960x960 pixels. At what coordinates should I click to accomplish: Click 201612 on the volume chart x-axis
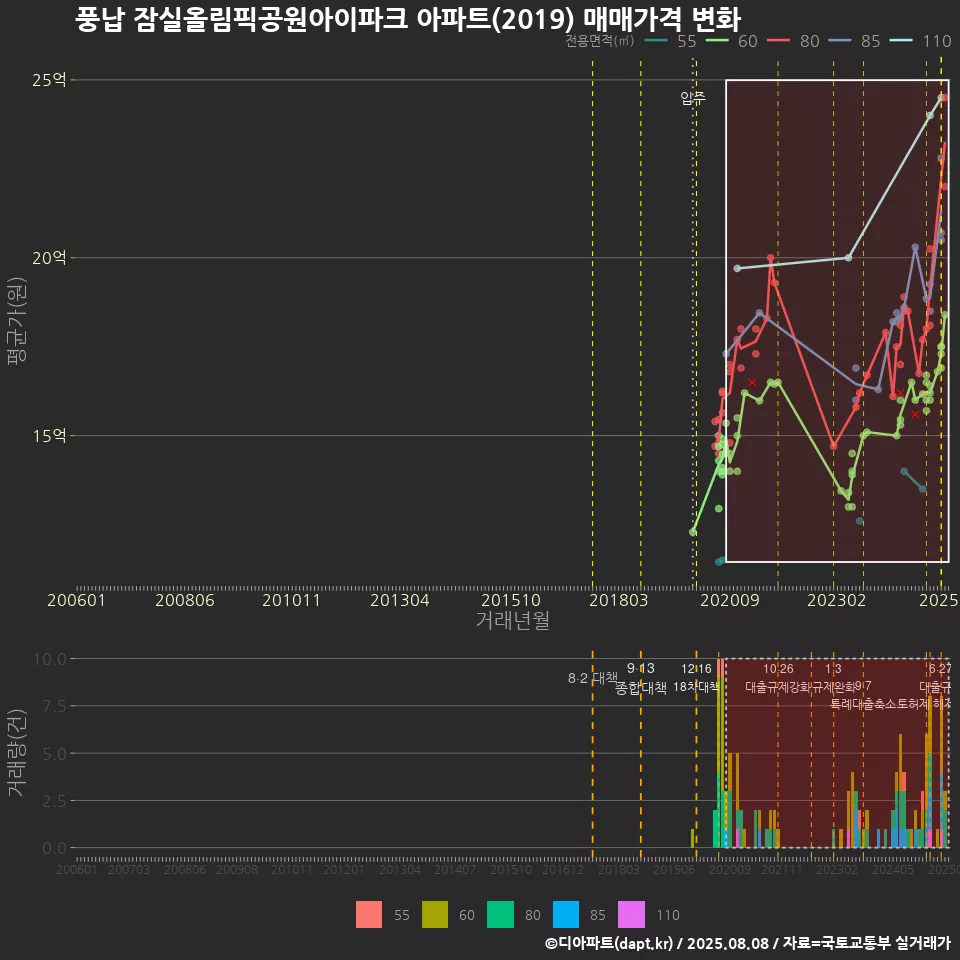point(563,869)
